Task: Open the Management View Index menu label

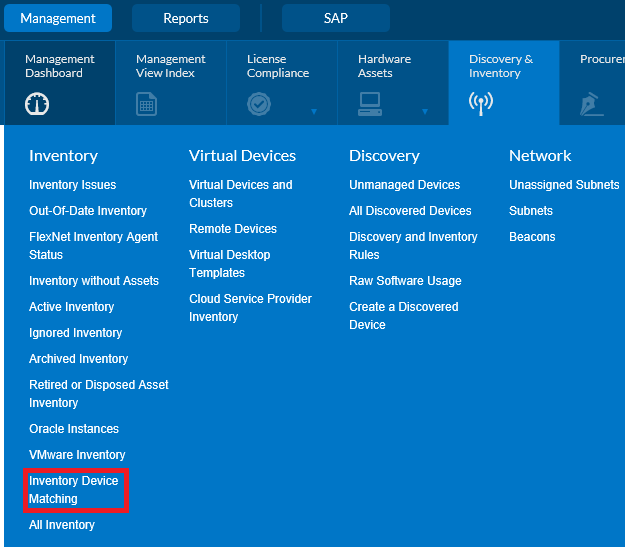Action: pyautogui.click(x=171, y=66)
